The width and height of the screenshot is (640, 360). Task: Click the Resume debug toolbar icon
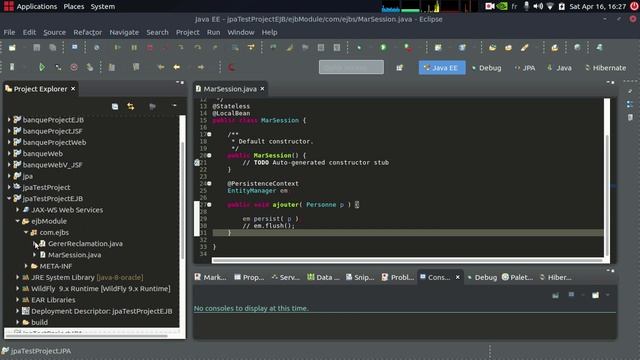click(x=118, y=48)
